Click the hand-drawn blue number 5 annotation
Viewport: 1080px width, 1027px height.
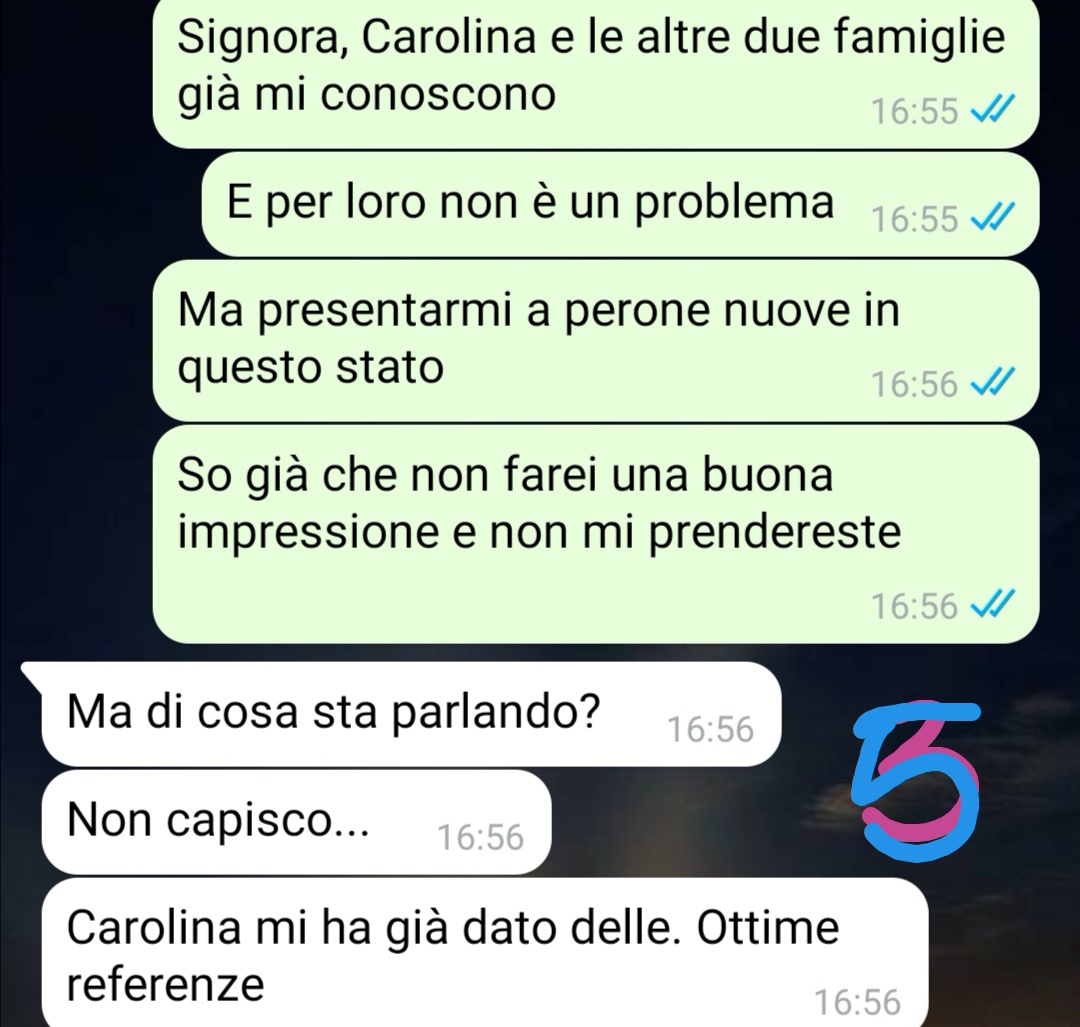pyautogui.click(x=916, y=780)
